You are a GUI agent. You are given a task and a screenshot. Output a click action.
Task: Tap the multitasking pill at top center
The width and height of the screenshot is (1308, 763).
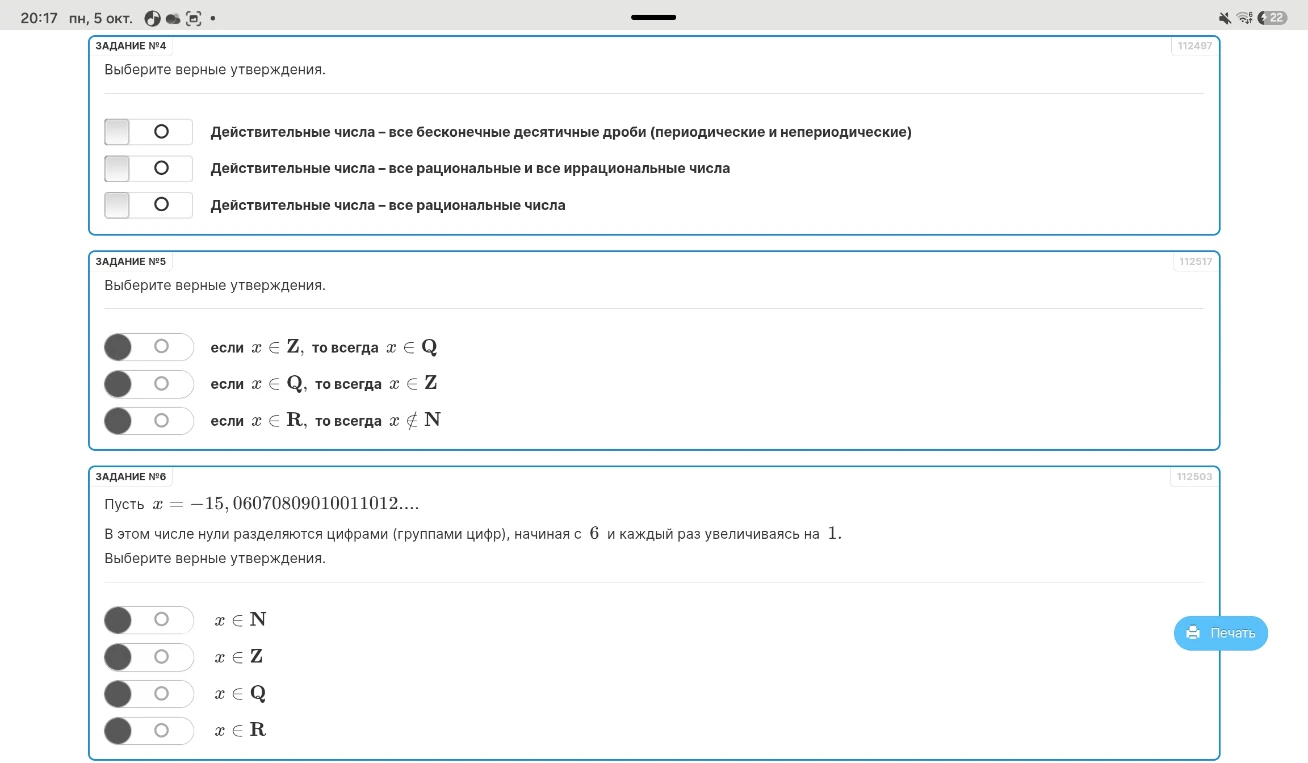point(654,17)
